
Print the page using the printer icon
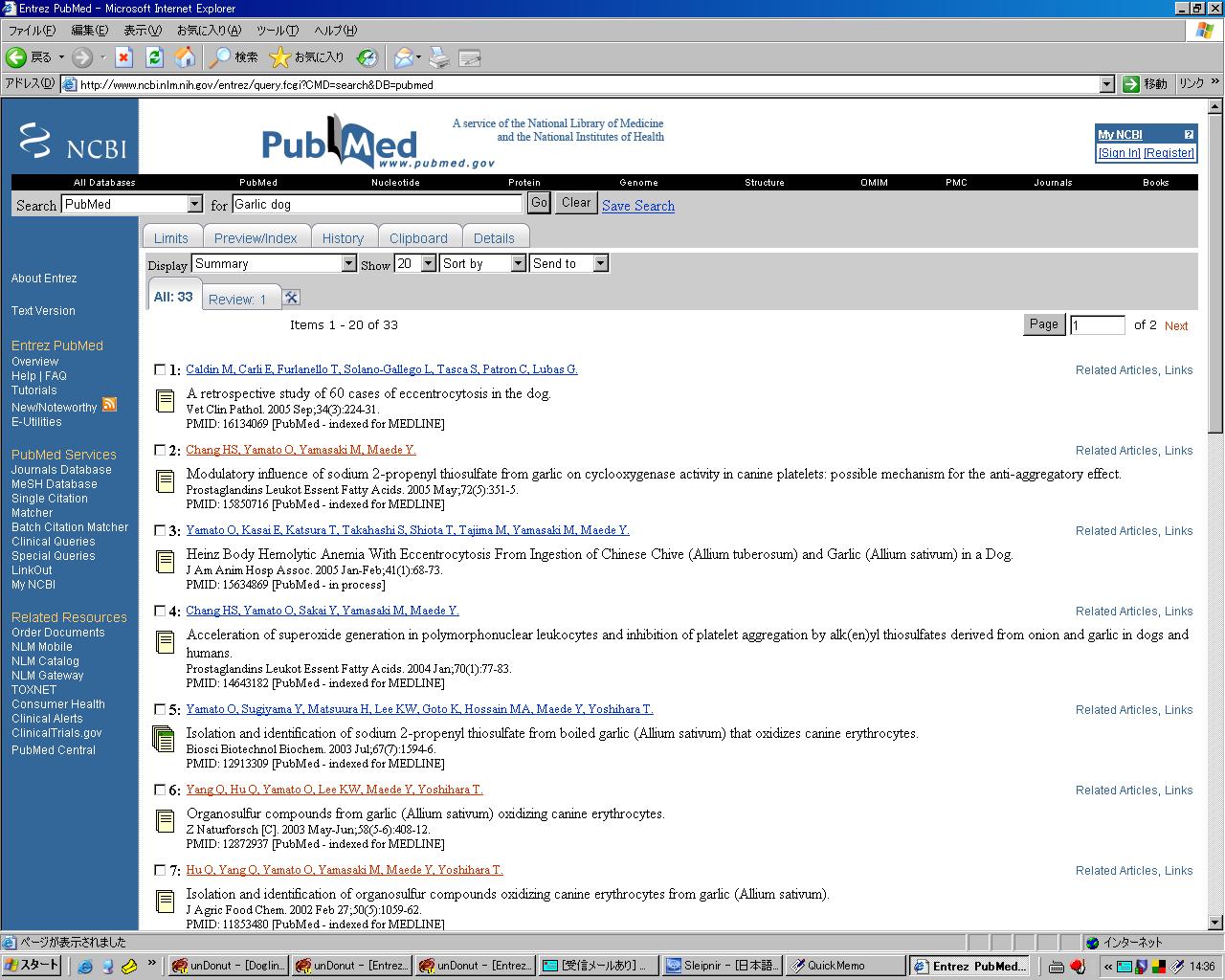[x=438, y=57]
